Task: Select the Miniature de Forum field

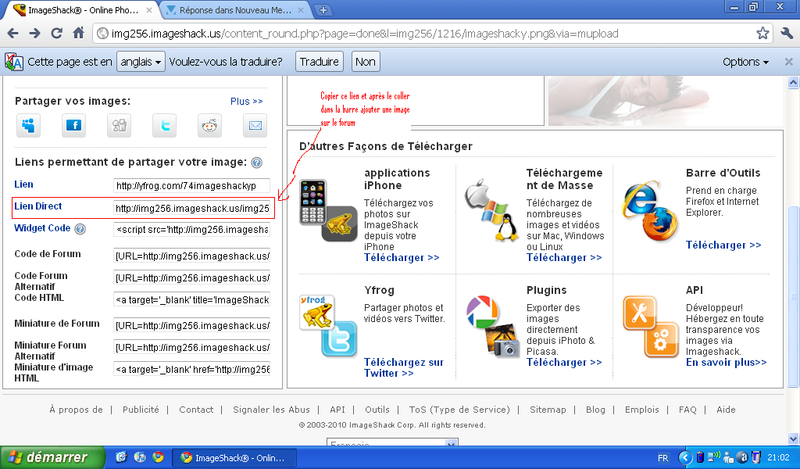Action: (191, 326)
